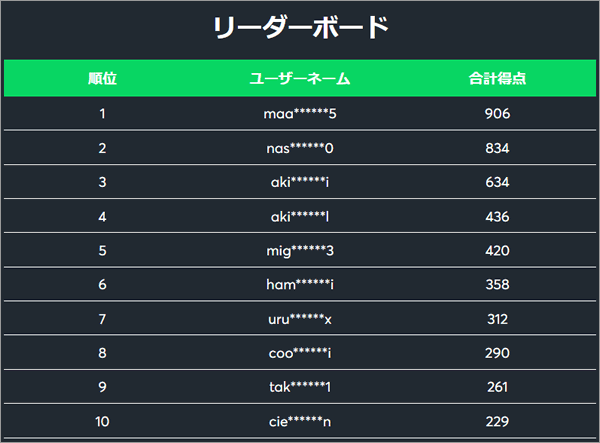The height and width of the screenshot is (443, 600).
Task: Click the score 420
Action: pyautogui.click(x=497, y=251)
